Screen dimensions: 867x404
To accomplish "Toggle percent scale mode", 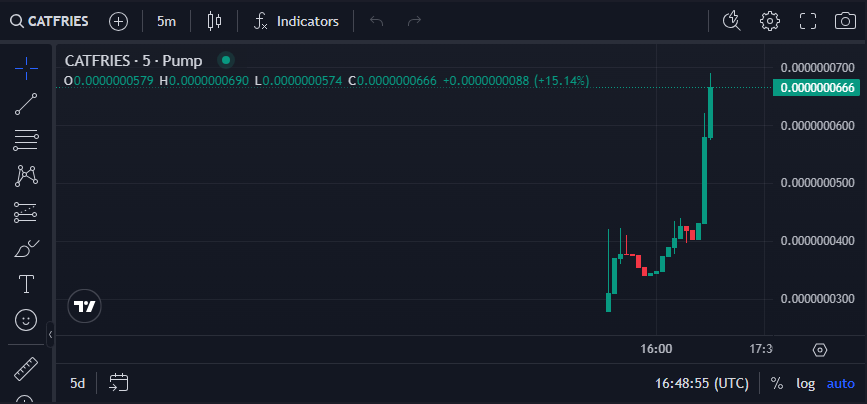I will click(777, 384).
